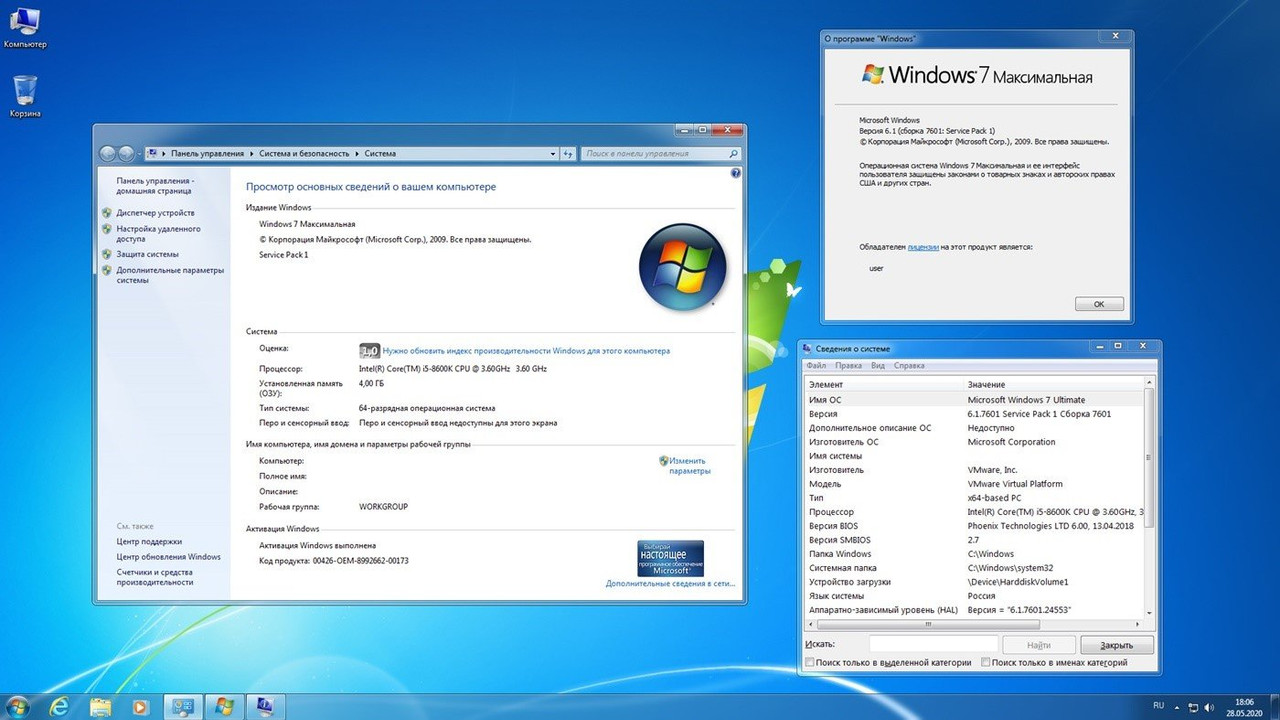Open Windows Explorer folder taskbar icon
The height and width of the screenshot is (720, 1280).
(101, 707)
